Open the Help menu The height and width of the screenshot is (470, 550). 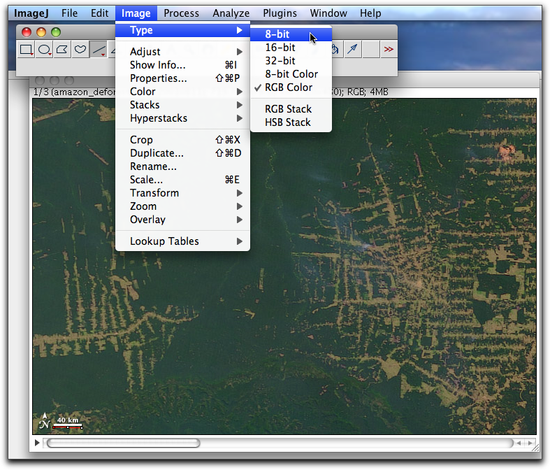click(x=370, y=13)
